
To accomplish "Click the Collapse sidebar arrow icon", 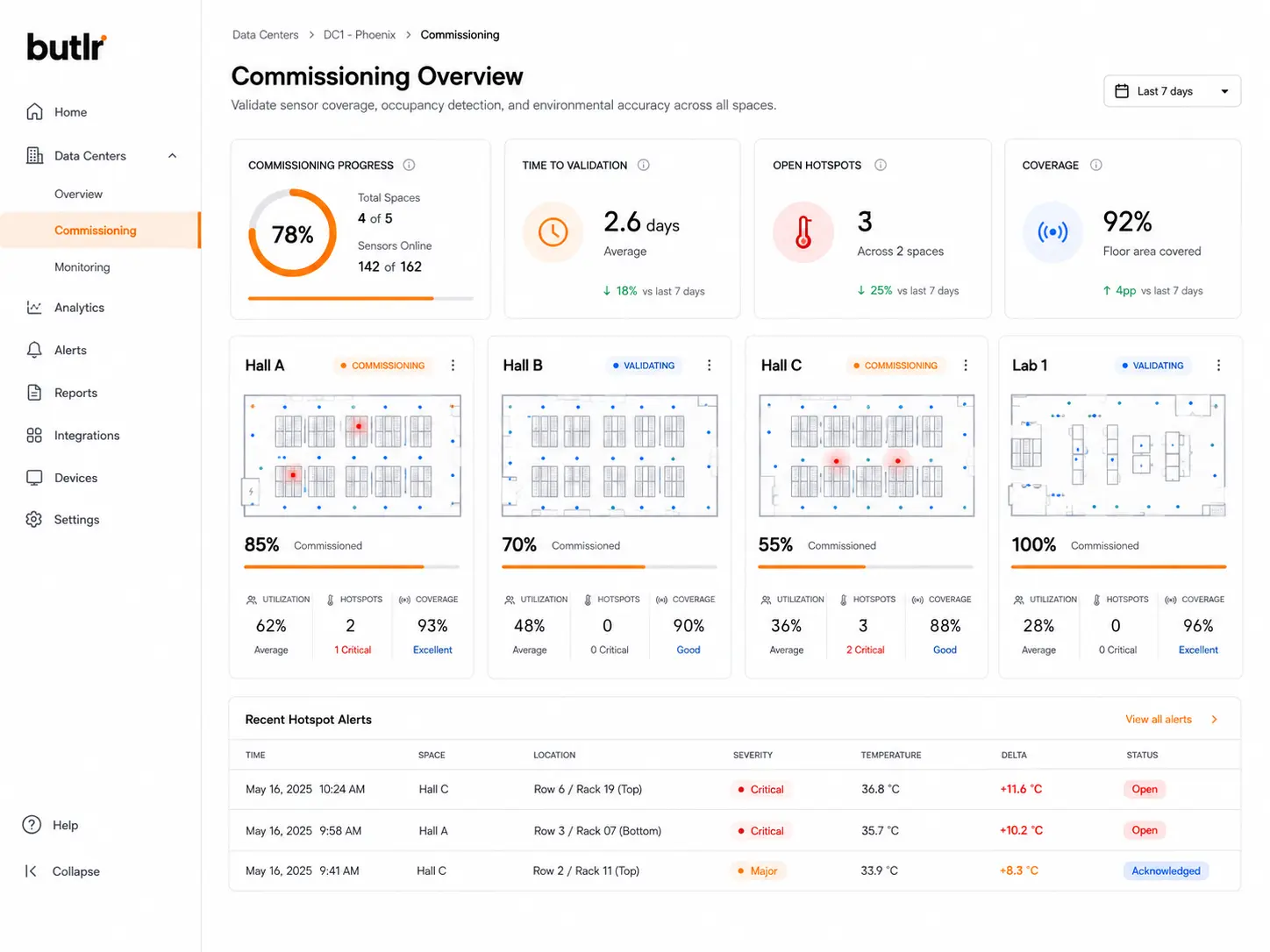I will (x=31, y=870).
